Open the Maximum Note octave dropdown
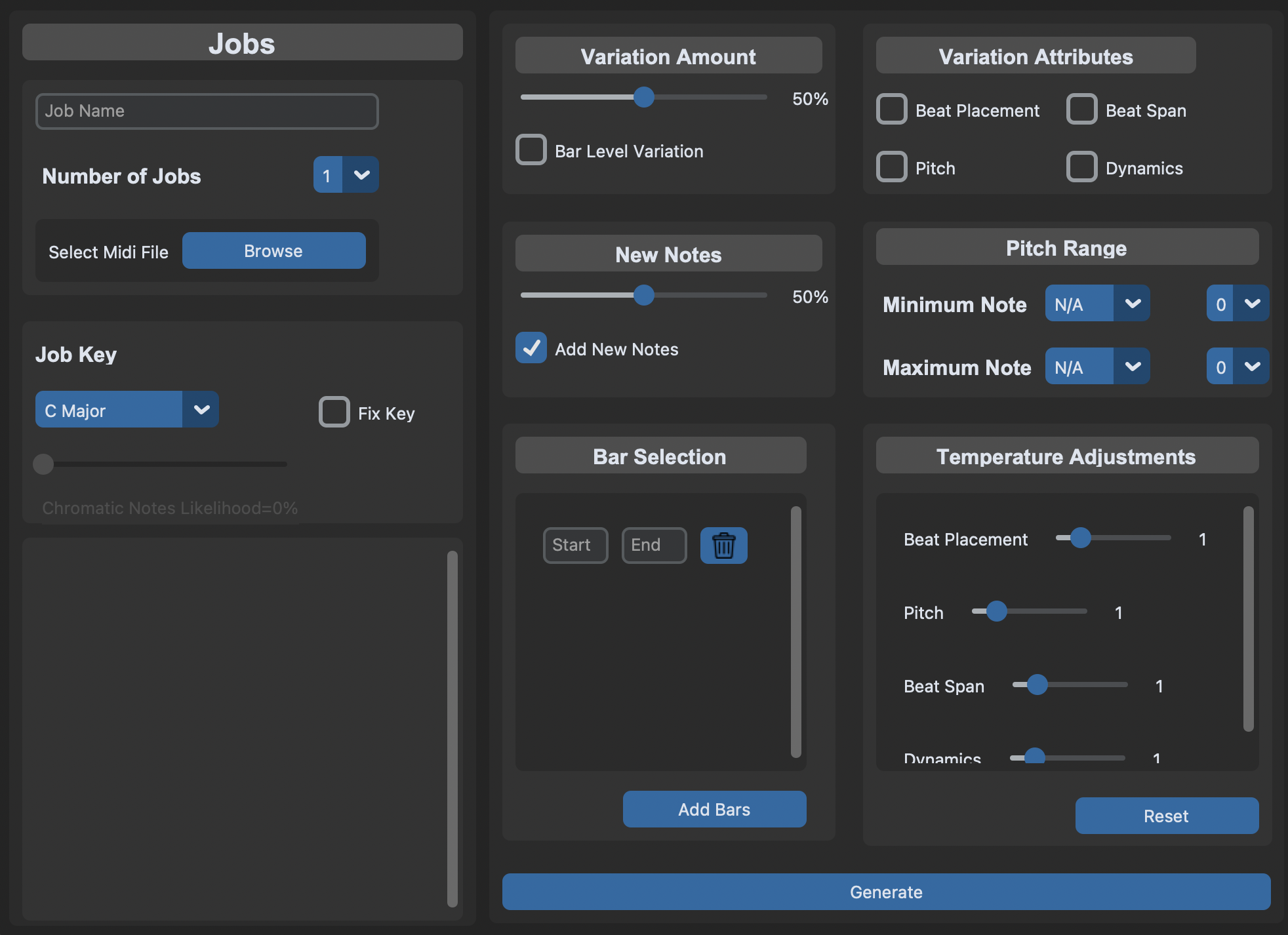The width and height of the screenshot is (1288, 935). click(x=1237, y=367)
